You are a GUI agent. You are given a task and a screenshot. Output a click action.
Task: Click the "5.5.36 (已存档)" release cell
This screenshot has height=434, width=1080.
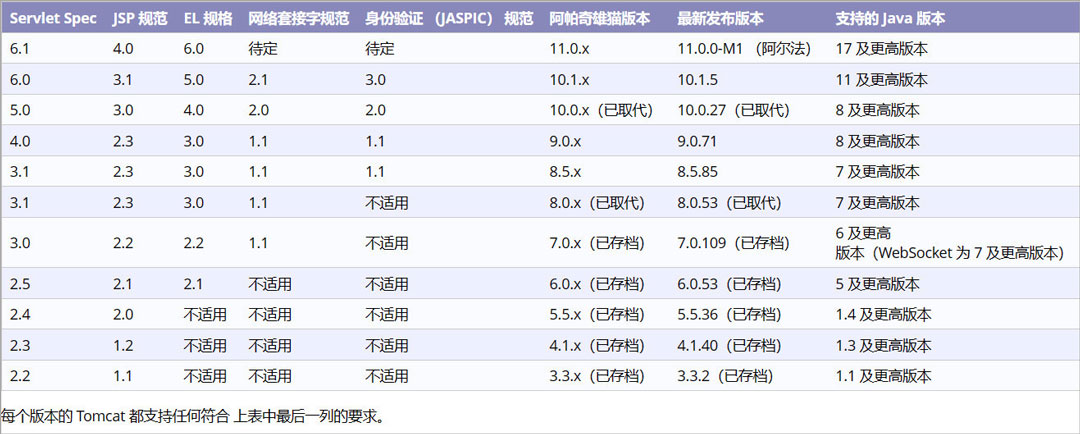[x=729, y=314]
